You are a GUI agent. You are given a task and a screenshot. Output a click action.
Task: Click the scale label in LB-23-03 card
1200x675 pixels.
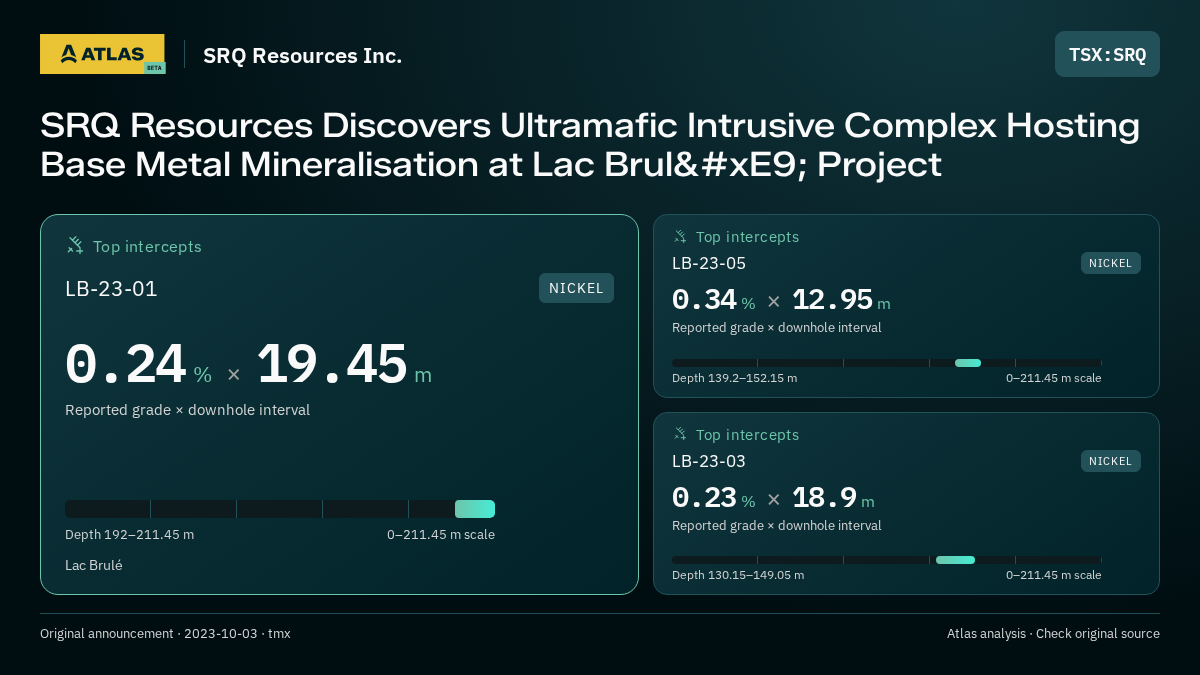[x=1054, y=575]
